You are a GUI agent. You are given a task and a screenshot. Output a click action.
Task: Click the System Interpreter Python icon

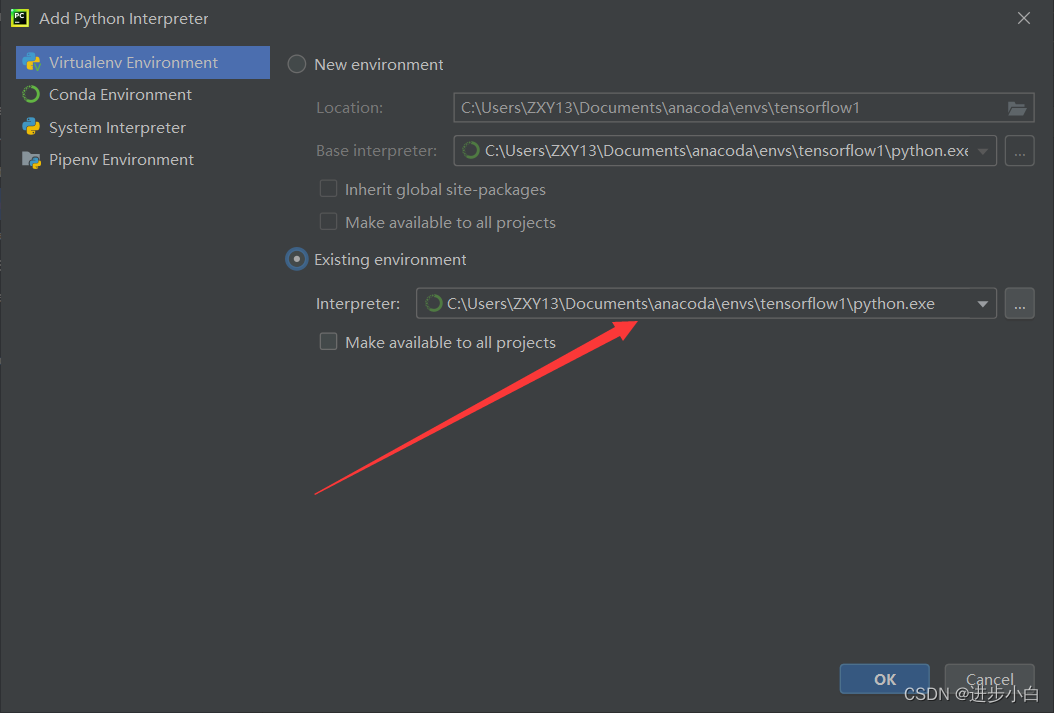coord(32,128)
